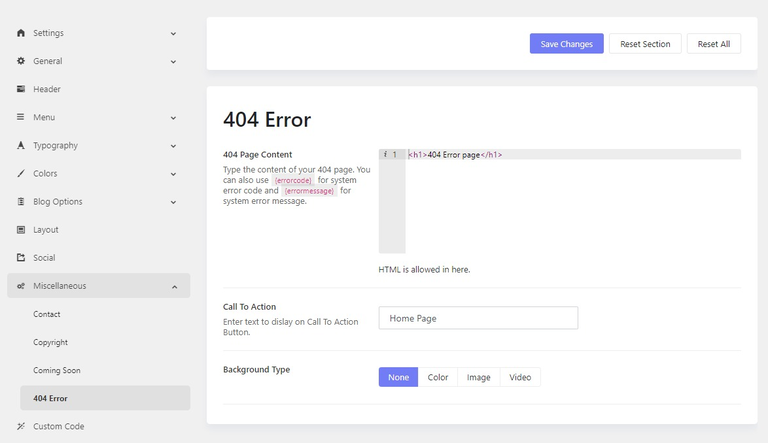
Task: Expand the Blog Options chevron
Action: (x=173, y=202)
